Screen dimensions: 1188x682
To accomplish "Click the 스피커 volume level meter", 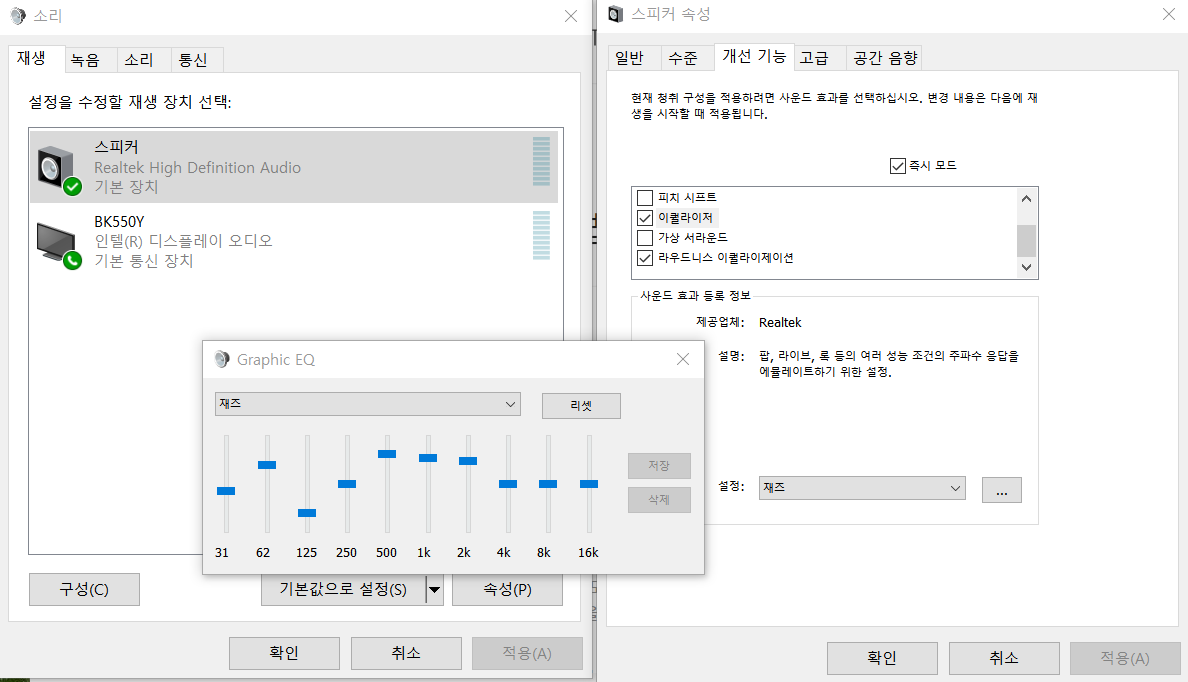I will pyautogui.click(x=542, y=161).
